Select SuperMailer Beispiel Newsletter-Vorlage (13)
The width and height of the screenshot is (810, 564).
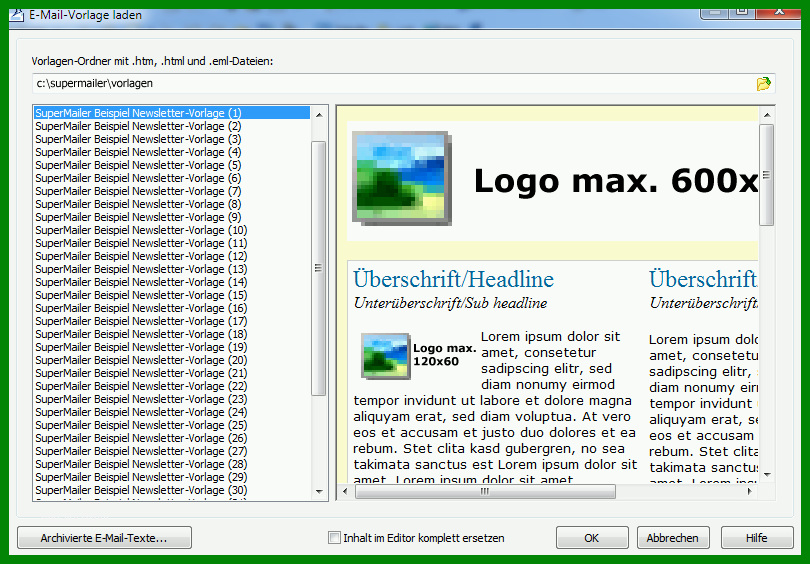coord(172,269)
